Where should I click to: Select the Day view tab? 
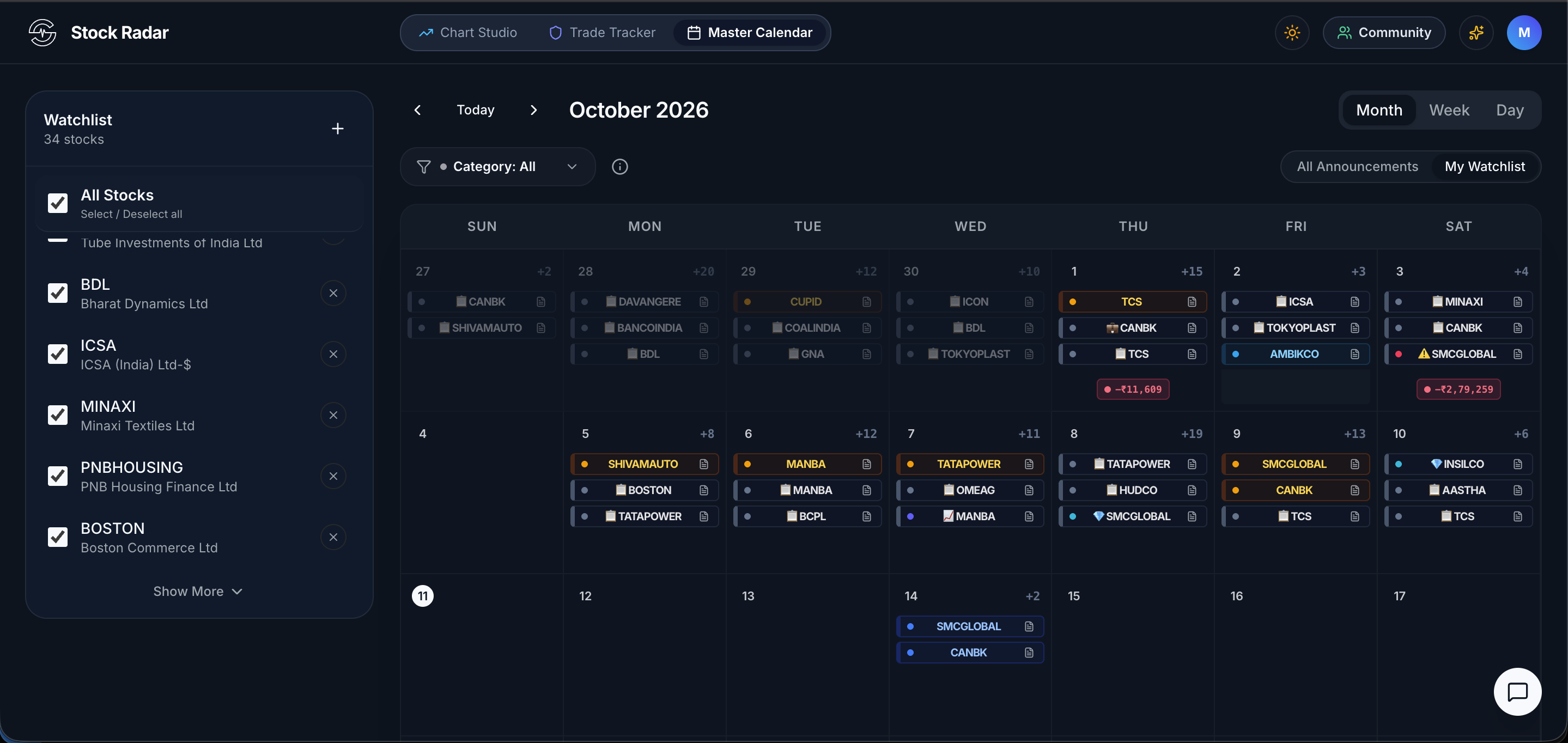point(1510,110)
